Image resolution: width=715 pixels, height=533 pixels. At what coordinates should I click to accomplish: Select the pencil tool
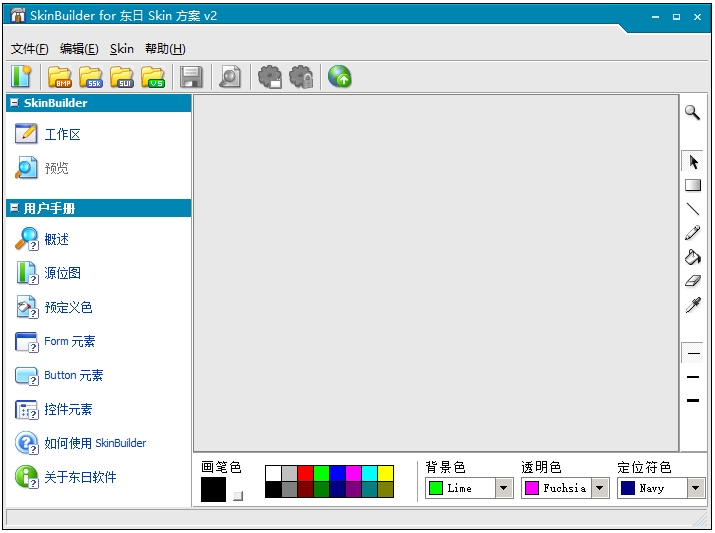coord(693,233)
